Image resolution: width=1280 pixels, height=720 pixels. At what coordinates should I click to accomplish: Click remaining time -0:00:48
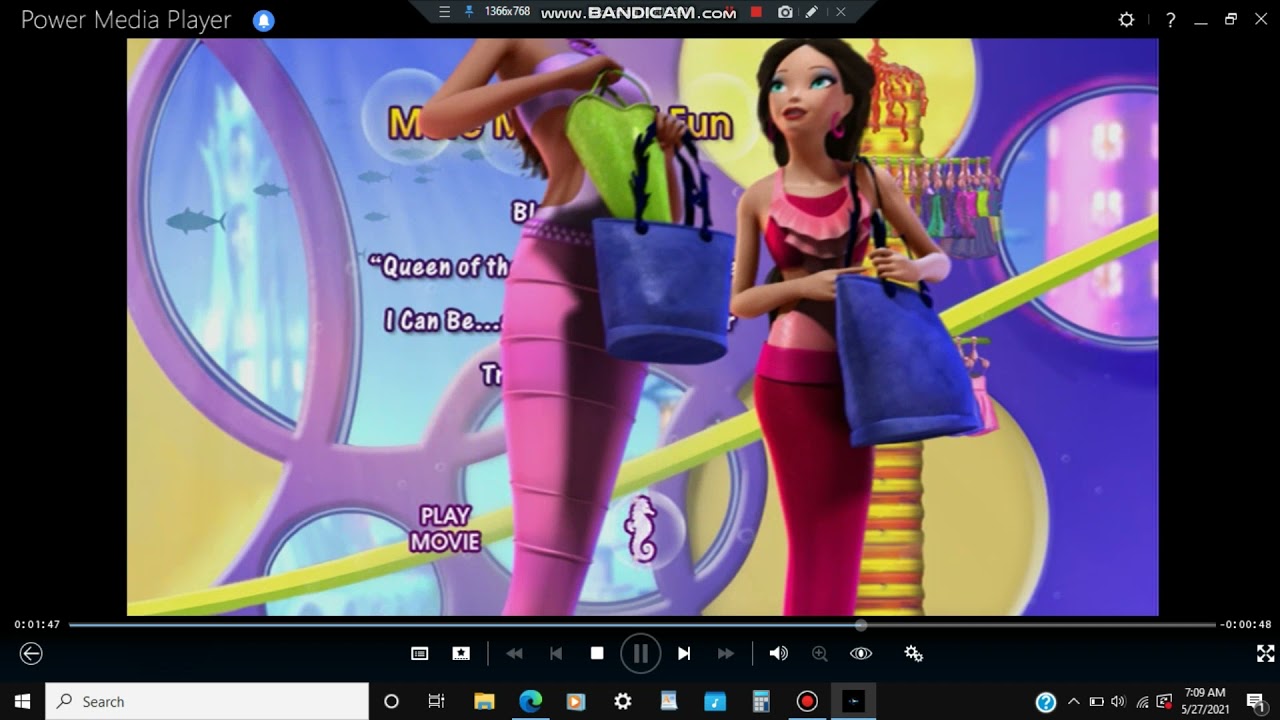click(x=1246, y=625)
